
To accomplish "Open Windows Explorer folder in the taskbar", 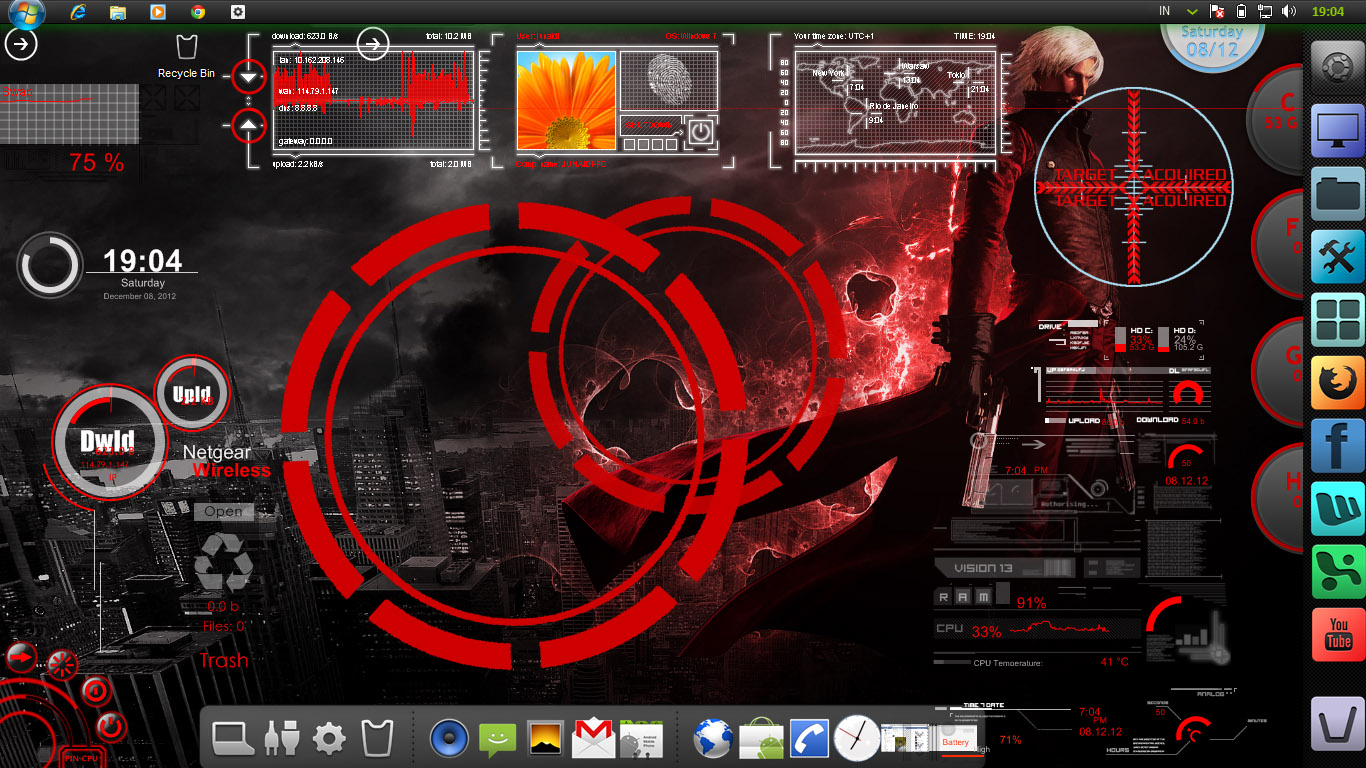I will [x=117, y=12].
